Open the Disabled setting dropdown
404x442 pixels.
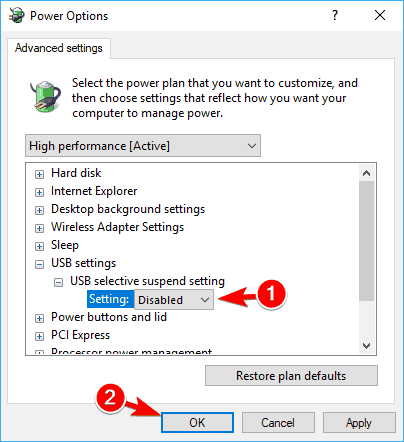click(x=174, y=300)
